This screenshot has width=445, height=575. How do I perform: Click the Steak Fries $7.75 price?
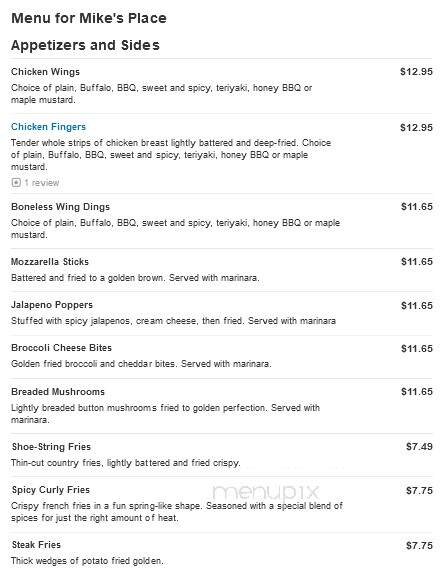419,546
